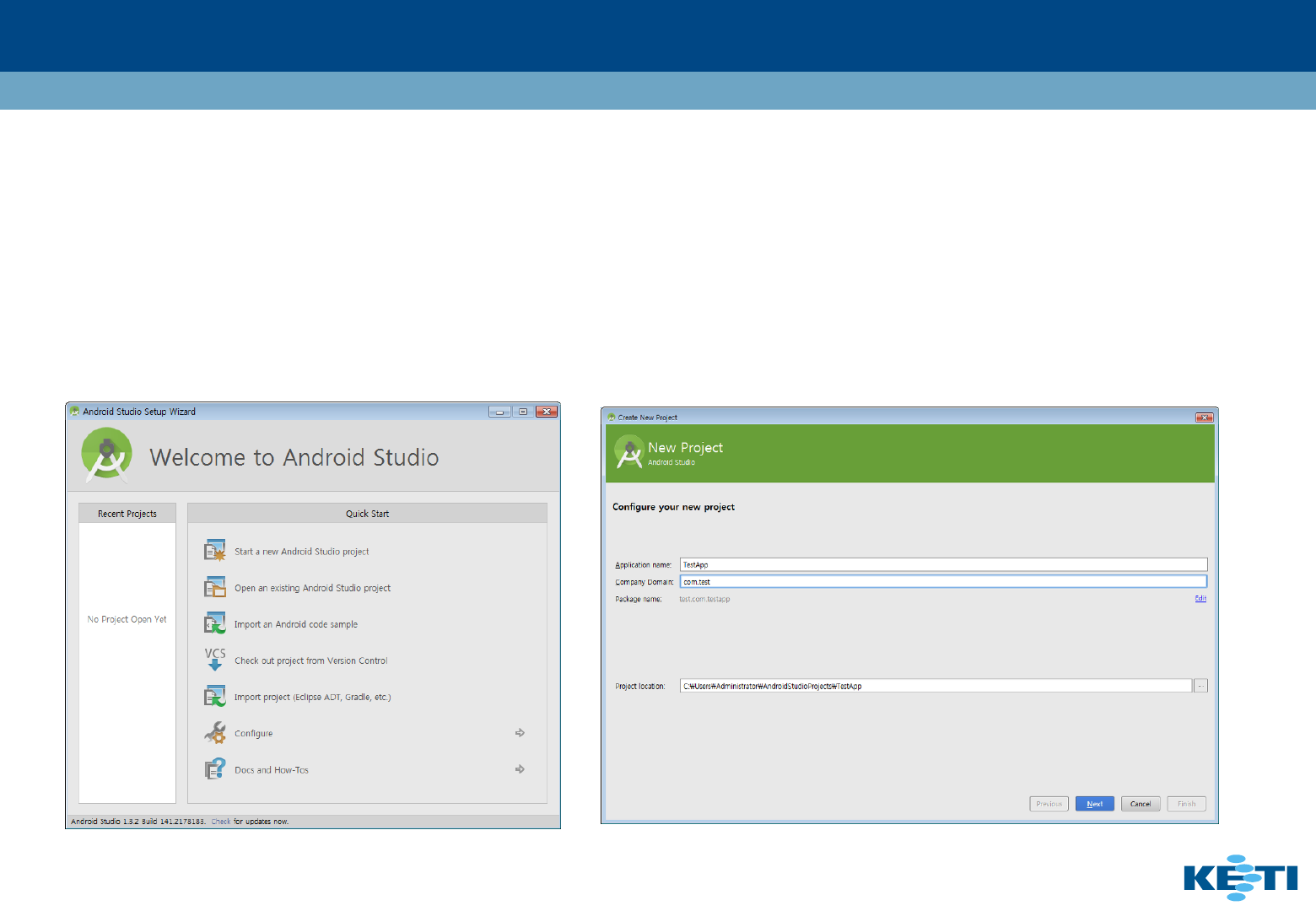Click the package name value 'test.com.testapp'

pos(704,599)
